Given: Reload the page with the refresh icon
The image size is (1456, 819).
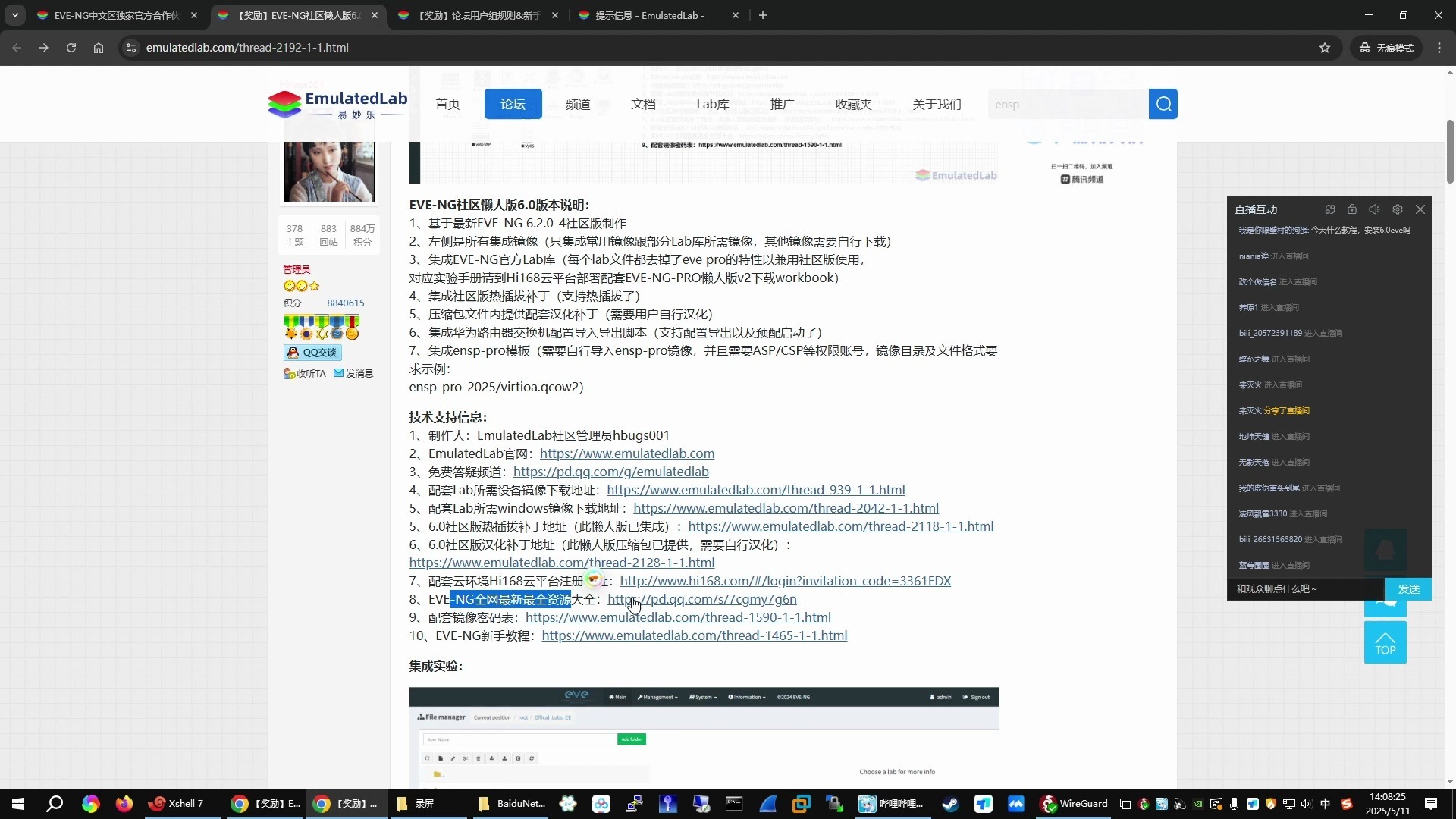Looking at the screenshot, I should [71, 48].
